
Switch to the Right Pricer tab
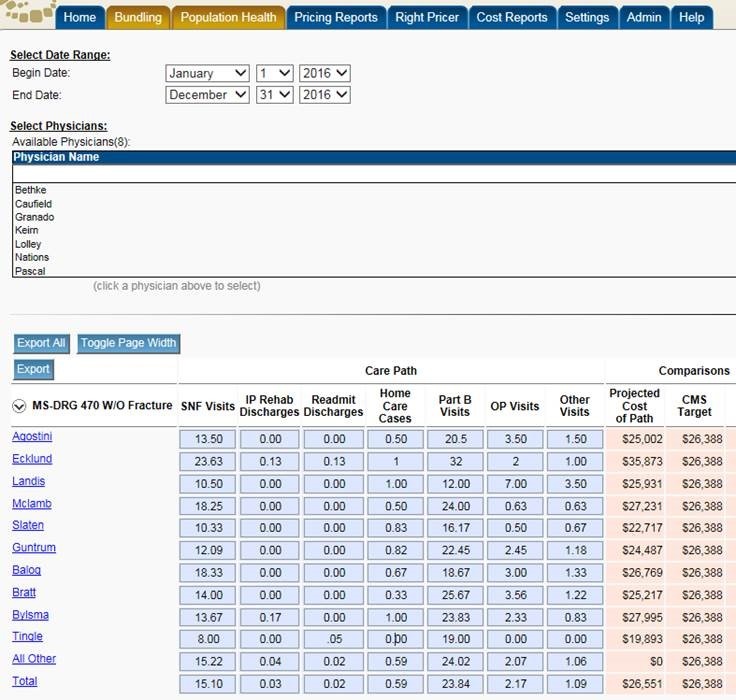coord(427,17)
